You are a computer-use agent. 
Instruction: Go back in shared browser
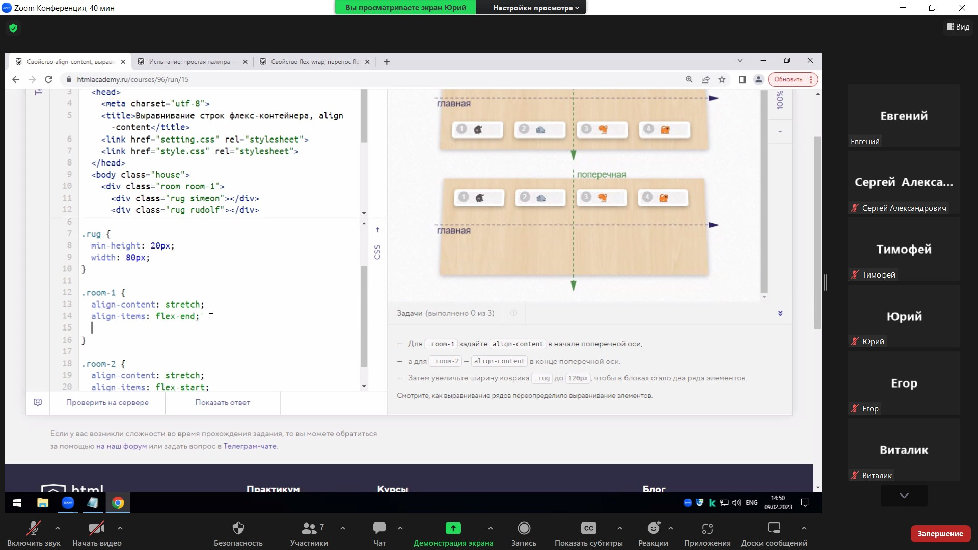pyautogui.click(x=16, y=79)
